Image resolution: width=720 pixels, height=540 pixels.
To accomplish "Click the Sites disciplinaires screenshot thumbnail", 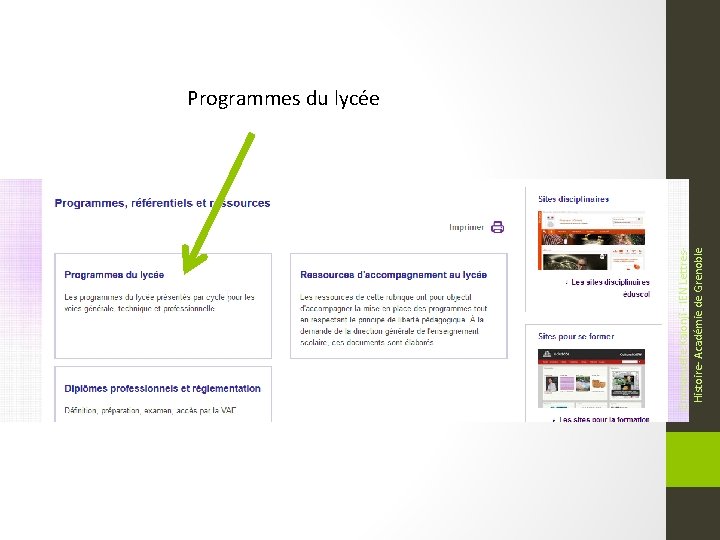I will 591,241.
